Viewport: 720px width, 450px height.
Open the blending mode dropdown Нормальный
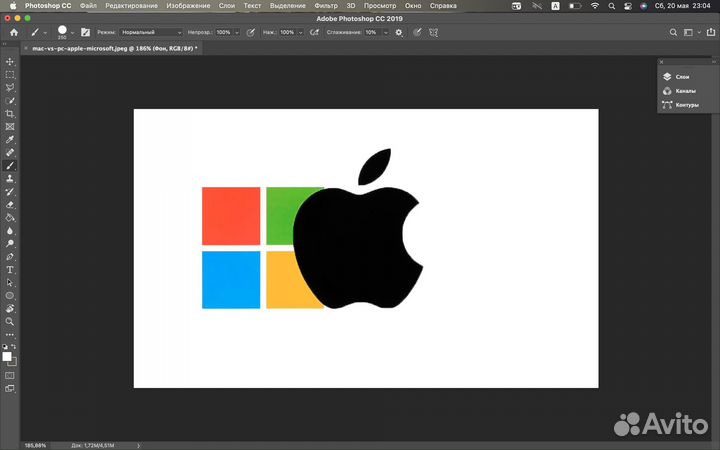[151, 32]
